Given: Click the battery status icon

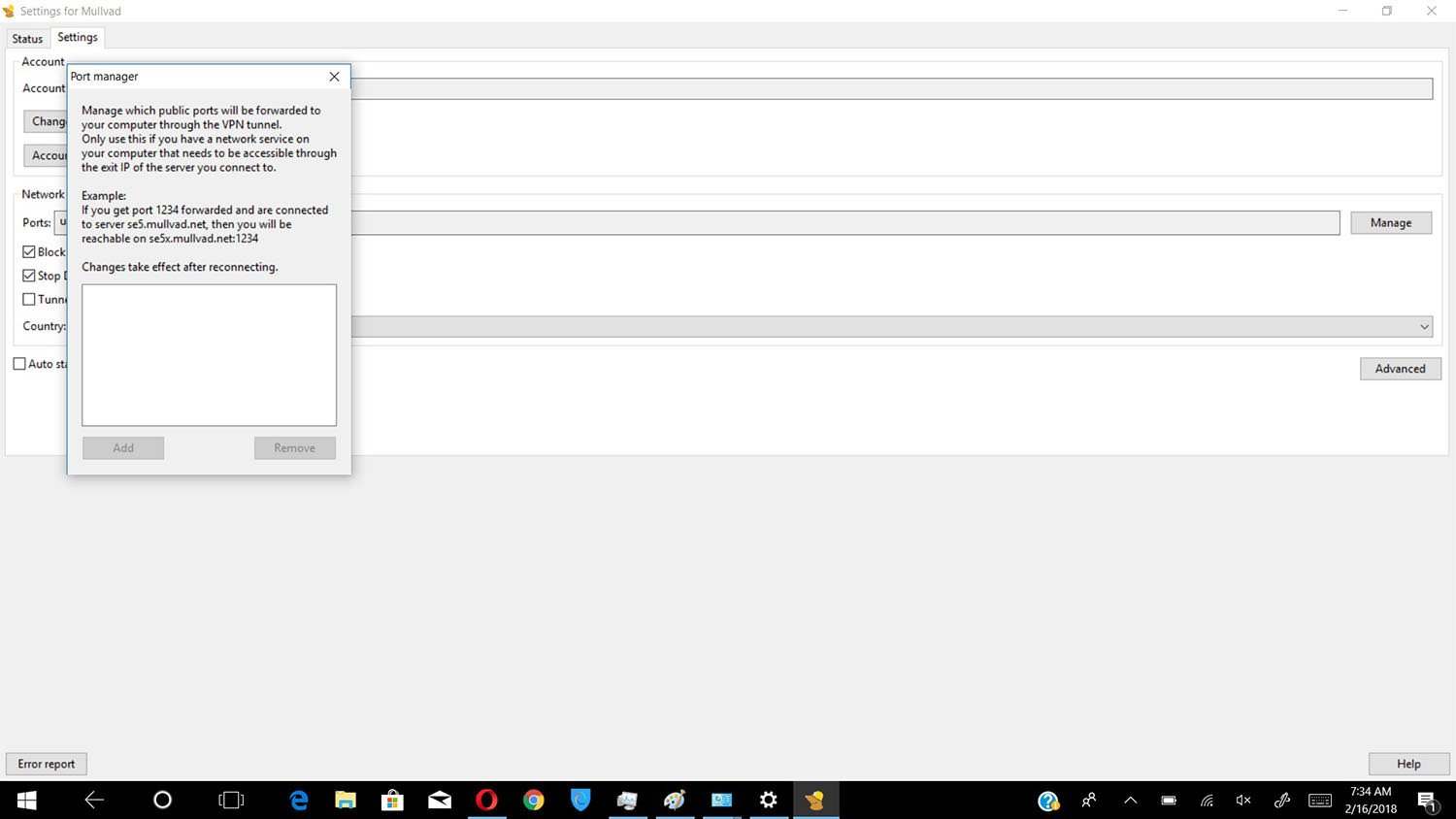Looking at the screenshot, I should 1169,801.
